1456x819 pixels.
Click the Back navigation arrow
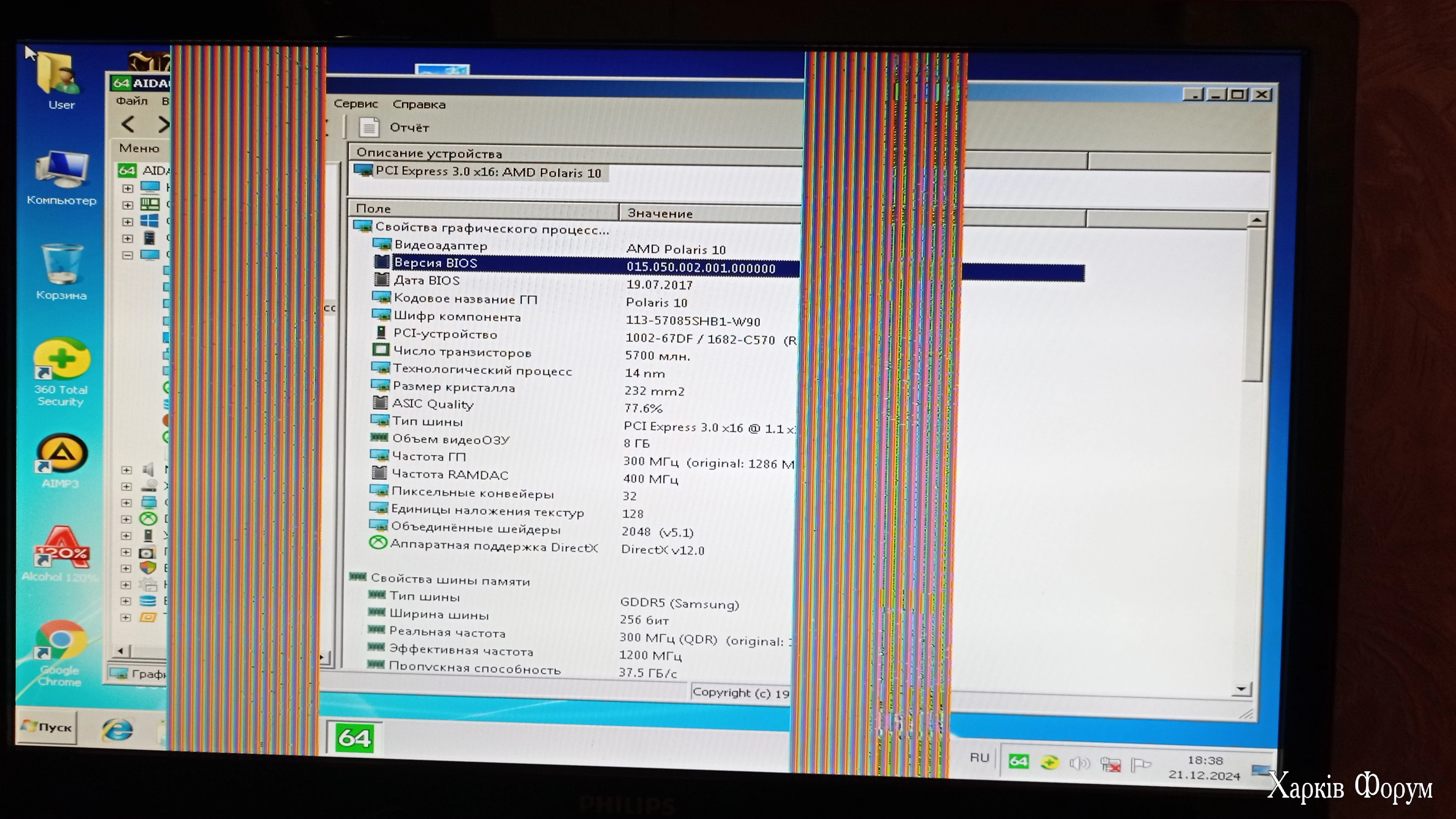(128, 124)
